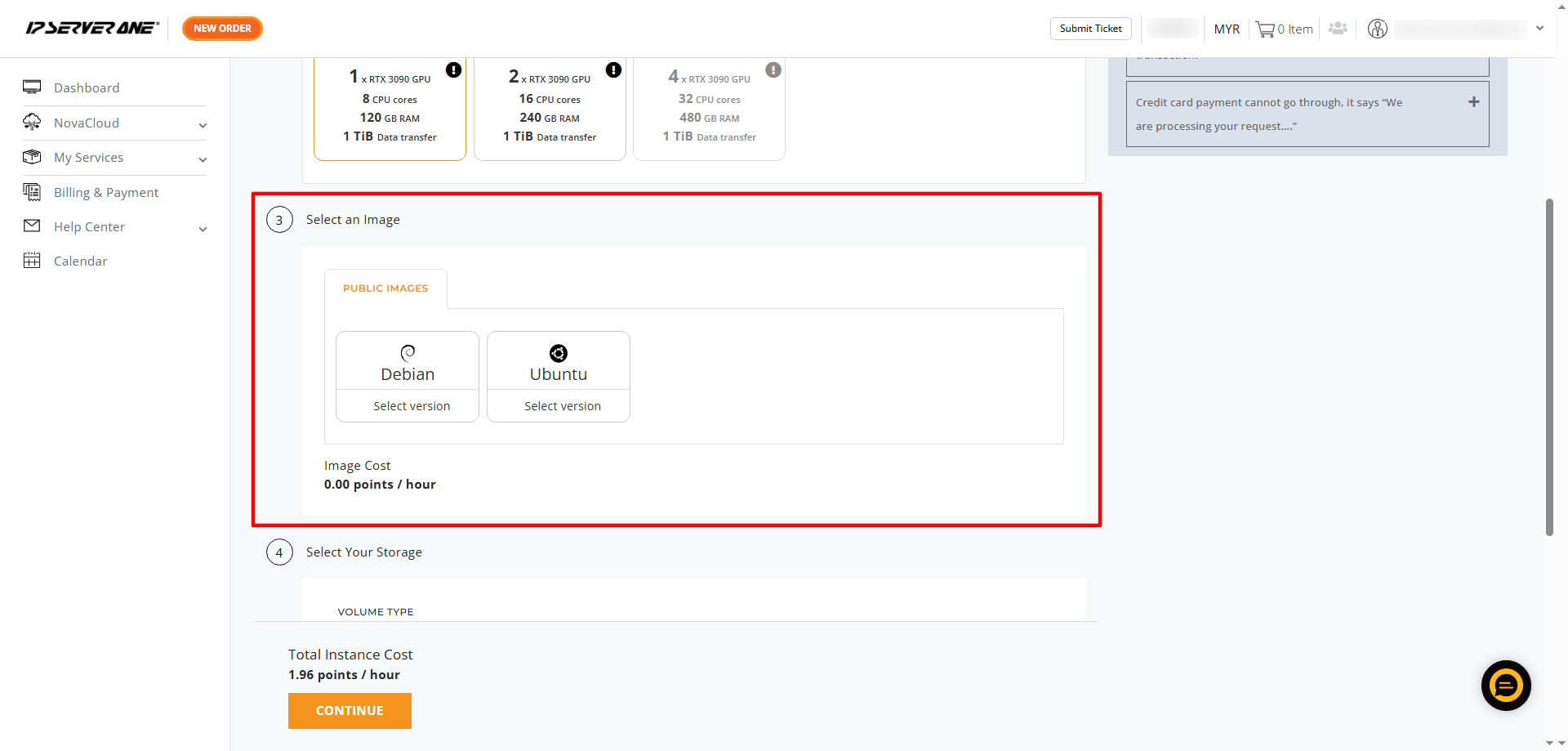1568x751 pixels.
Task: Click the VOLUME TYPE label
Action: point(376,612)
